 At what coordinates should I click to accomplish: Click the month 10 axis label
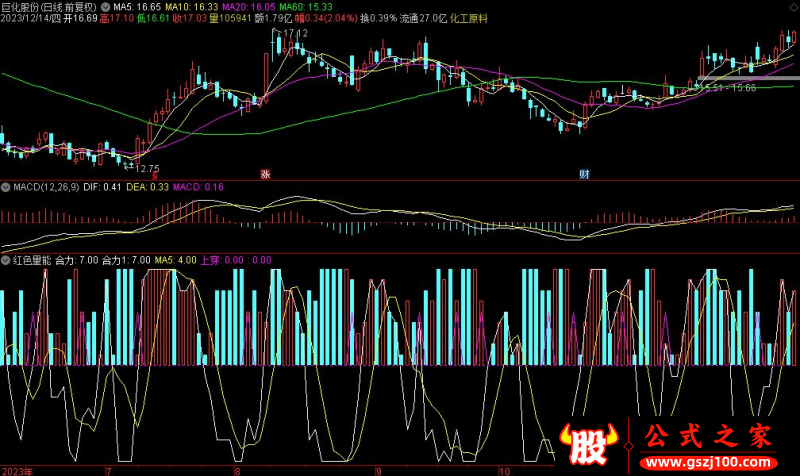click(505, 471)
